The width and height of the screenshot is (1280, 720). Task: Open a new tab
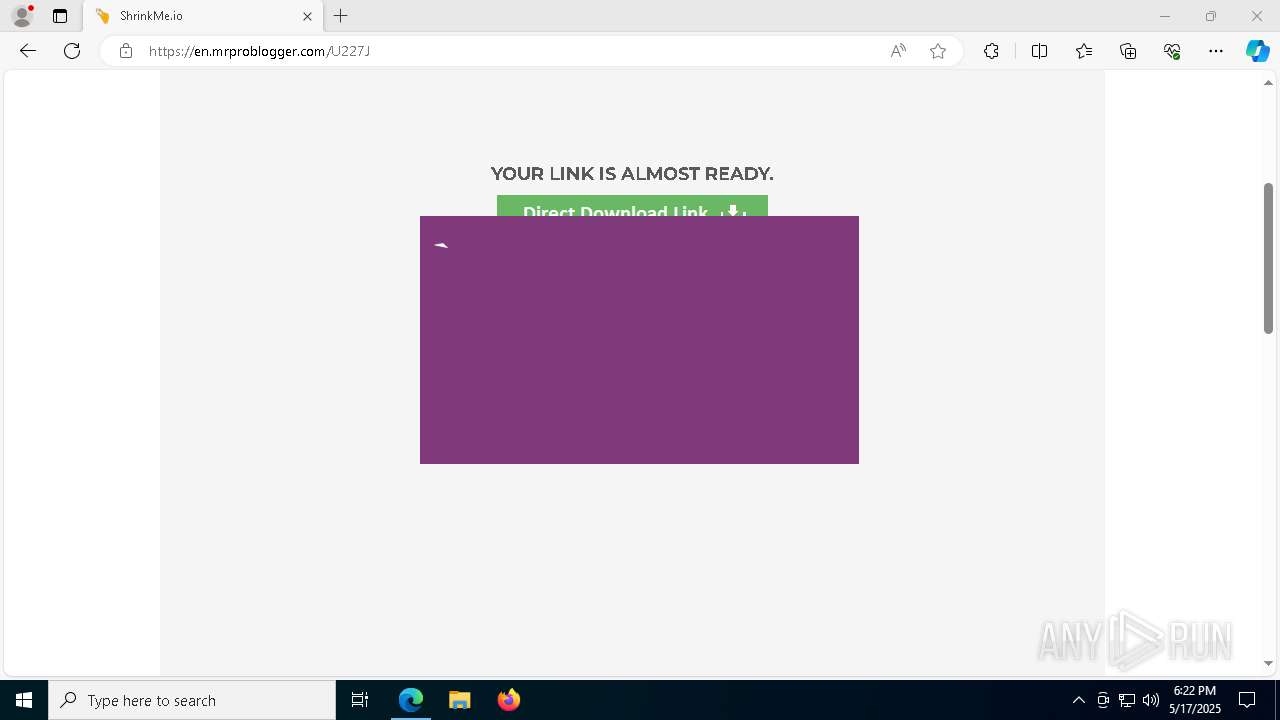click(x=341, y=16)
